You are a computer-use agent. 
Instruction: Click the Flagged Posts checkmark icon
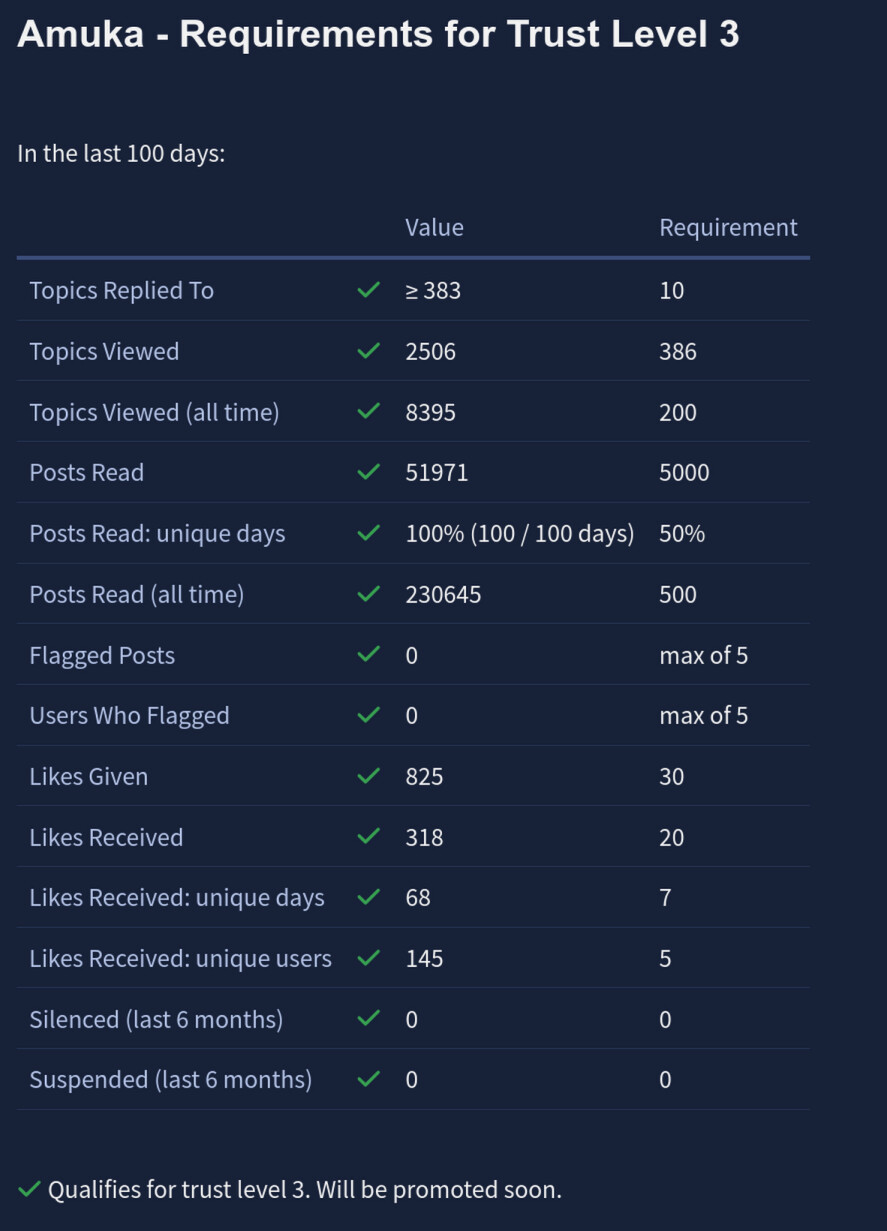tap(369, 654)
